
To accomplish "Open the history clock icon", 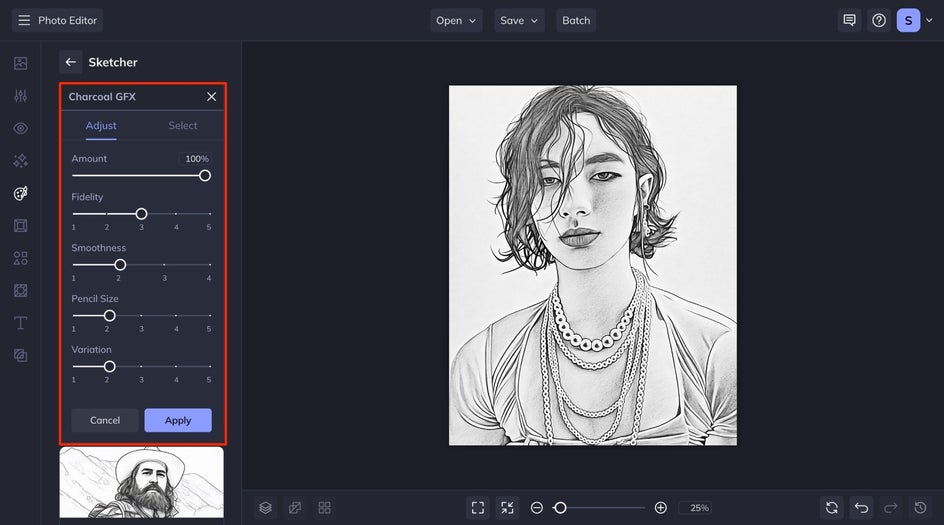I will tap(921, 508).
